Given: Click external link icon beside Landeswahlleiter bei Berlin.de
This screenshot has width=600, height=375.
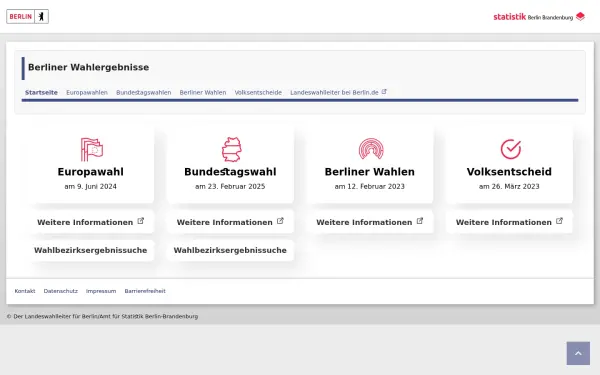Looking at the screenshot, I should tap(384, 92).
